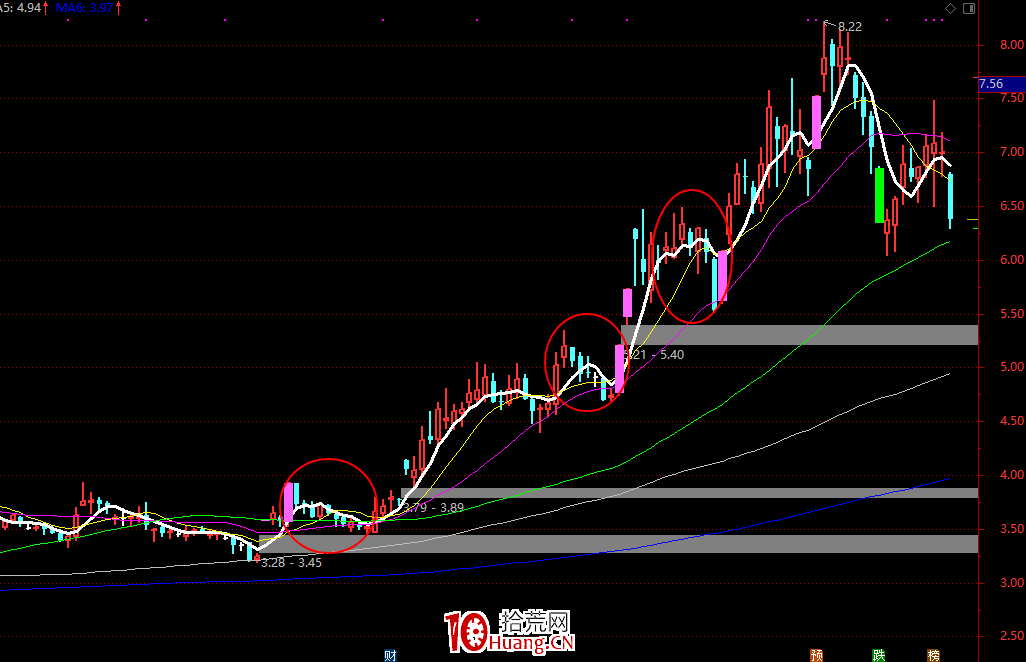Viewport: 1026px width, 662px height.
Task: Click the 7.00 price axis label
Action: (1012, 152)
